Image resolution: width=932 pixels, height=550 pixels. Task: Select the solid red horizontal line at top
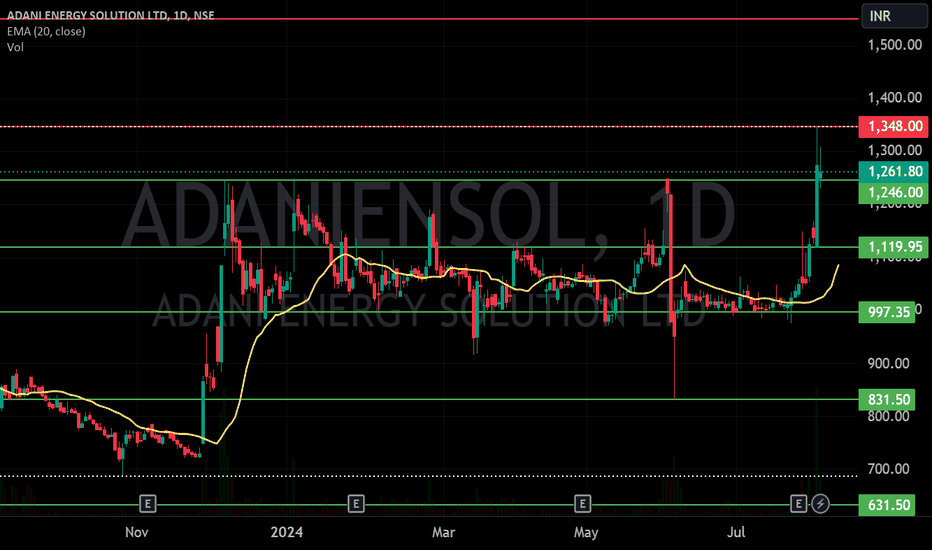(428, 19)
